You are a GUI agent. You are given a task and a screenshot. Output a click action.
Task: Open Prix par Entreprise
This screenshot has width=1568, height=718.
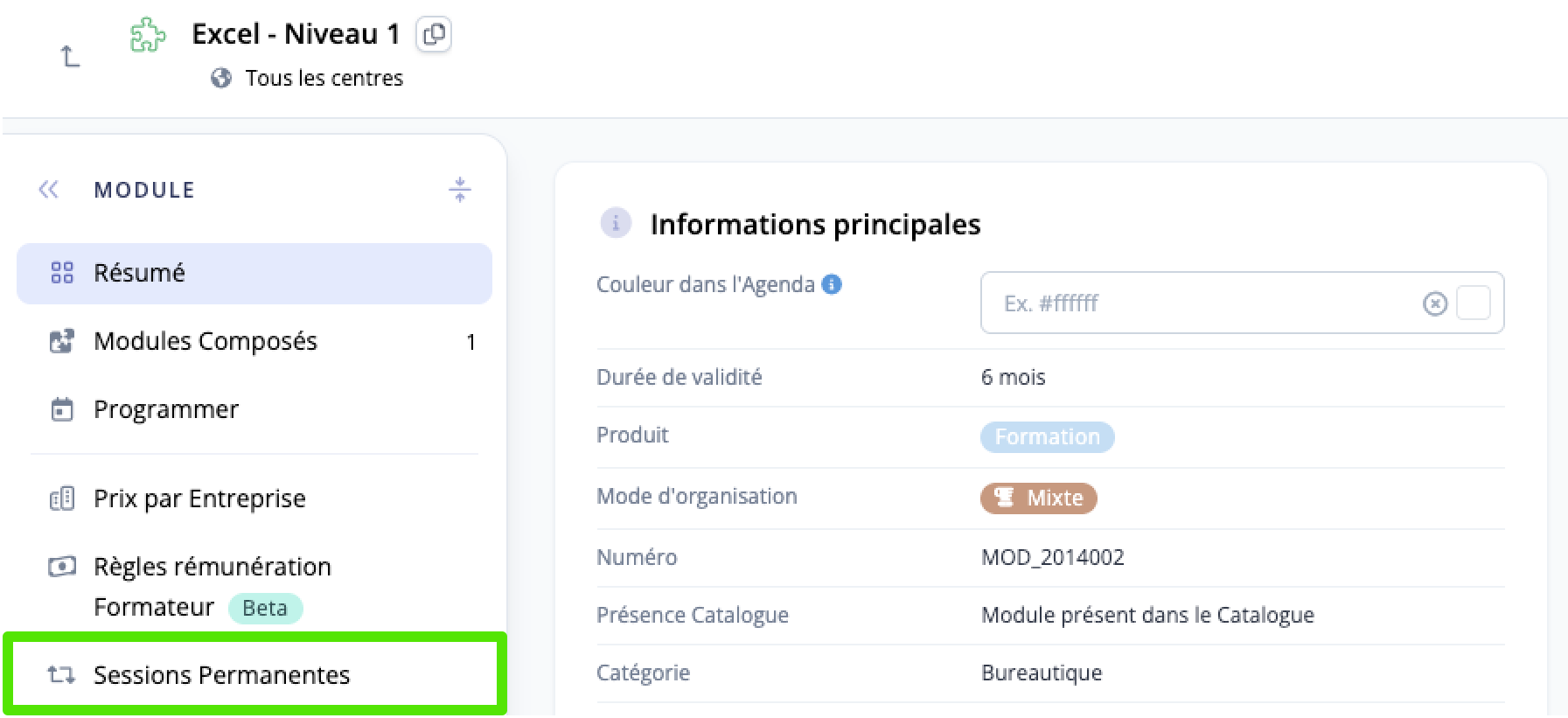click(x=254, y=498)
